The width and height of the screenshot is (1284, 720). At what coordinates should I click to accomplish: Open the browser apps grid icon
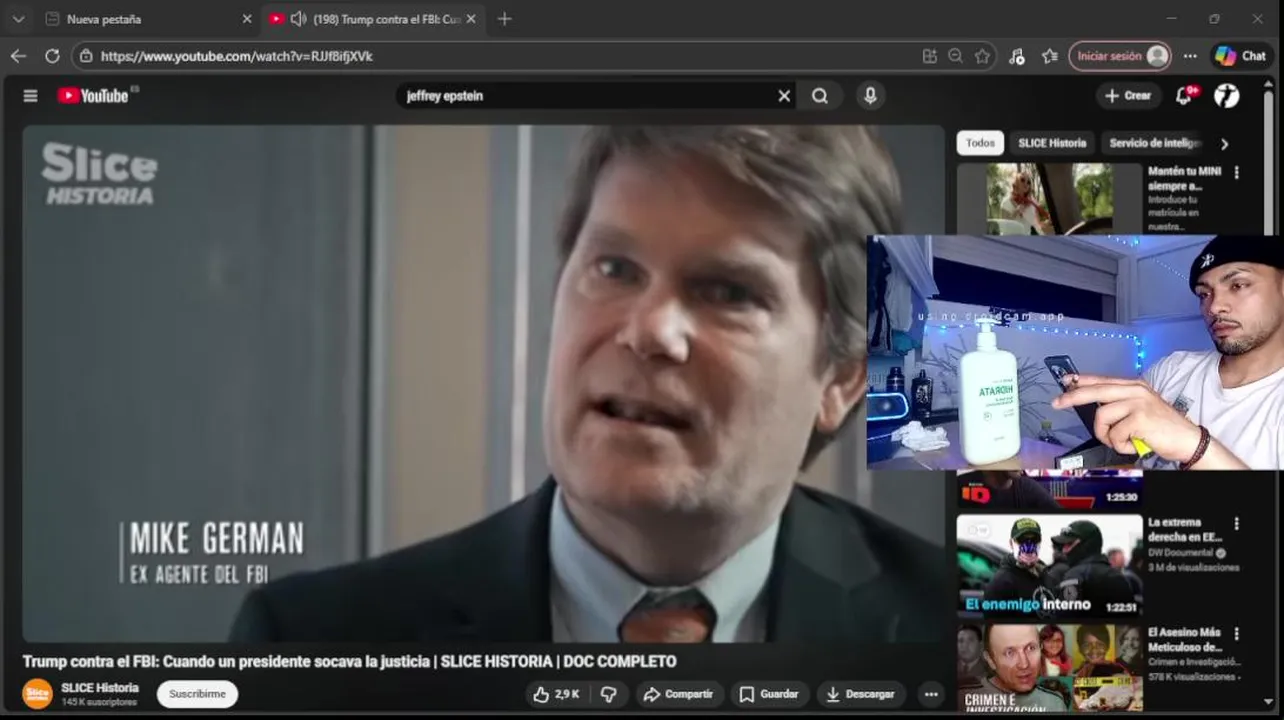[x=930, y=56]
